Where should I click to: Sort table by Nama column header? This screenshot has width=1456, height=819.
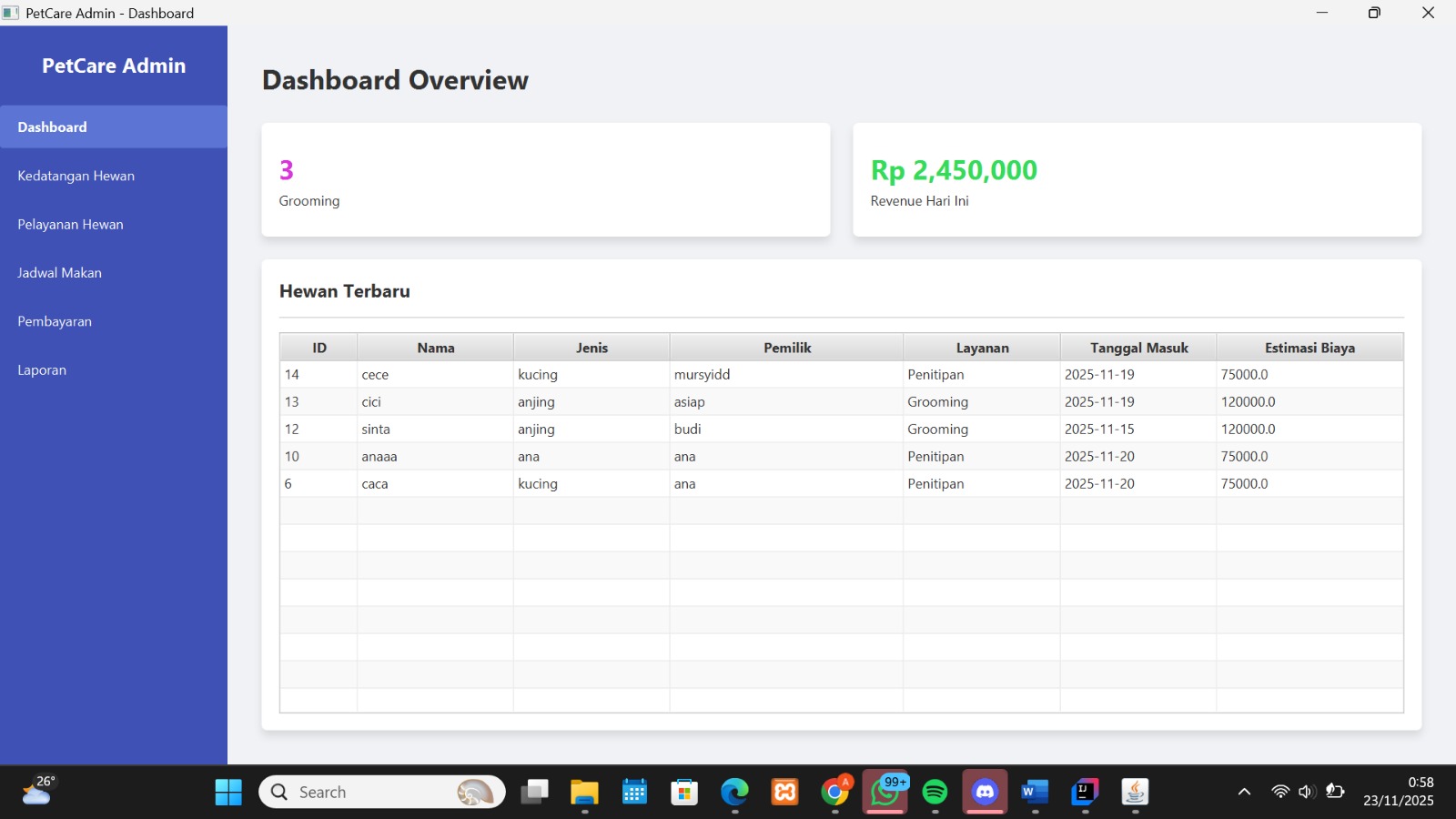pyautogui.click(x=436, y=348)
